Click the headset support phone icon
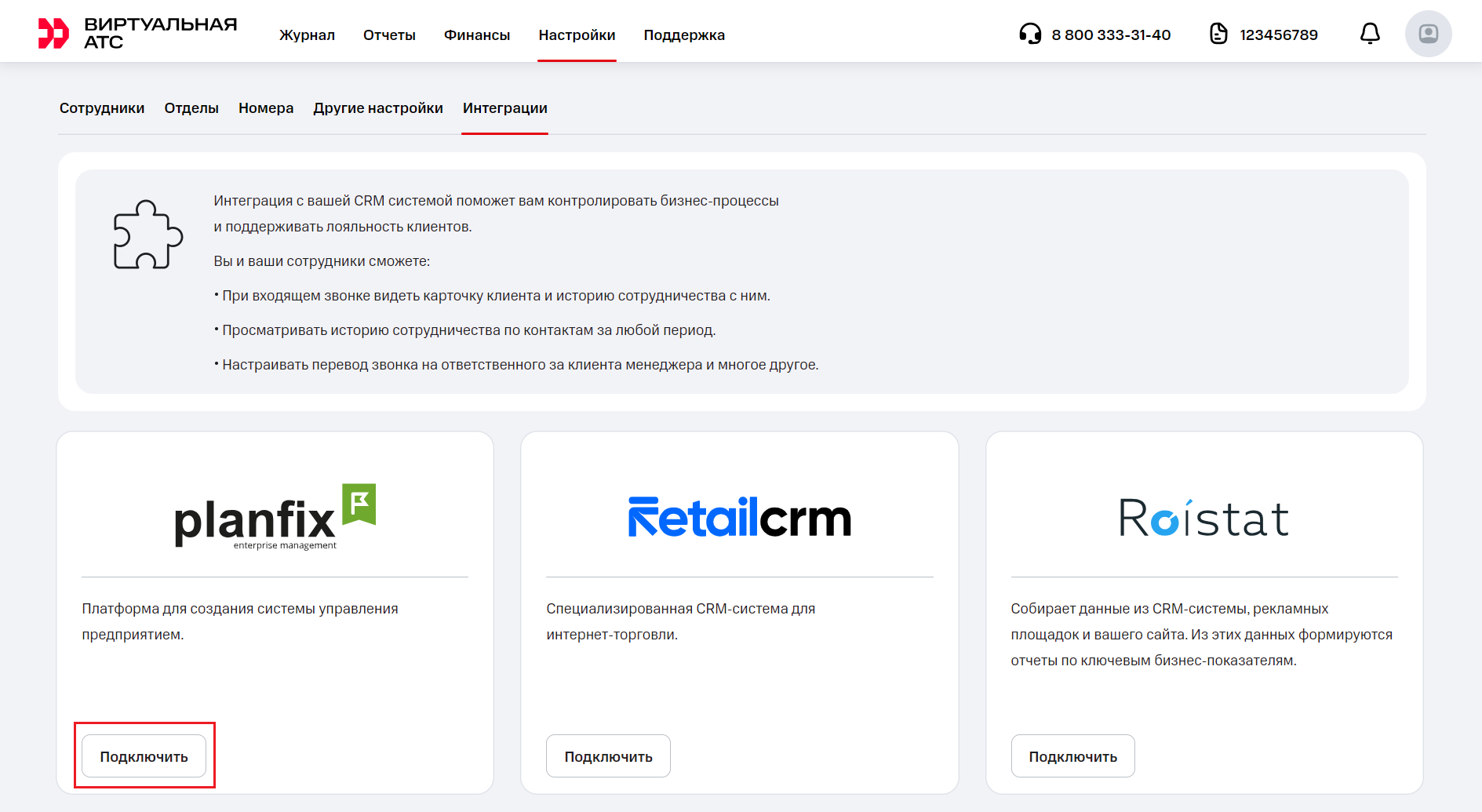This screenshot has height=812, width=1482. (x=1029, y=34)
